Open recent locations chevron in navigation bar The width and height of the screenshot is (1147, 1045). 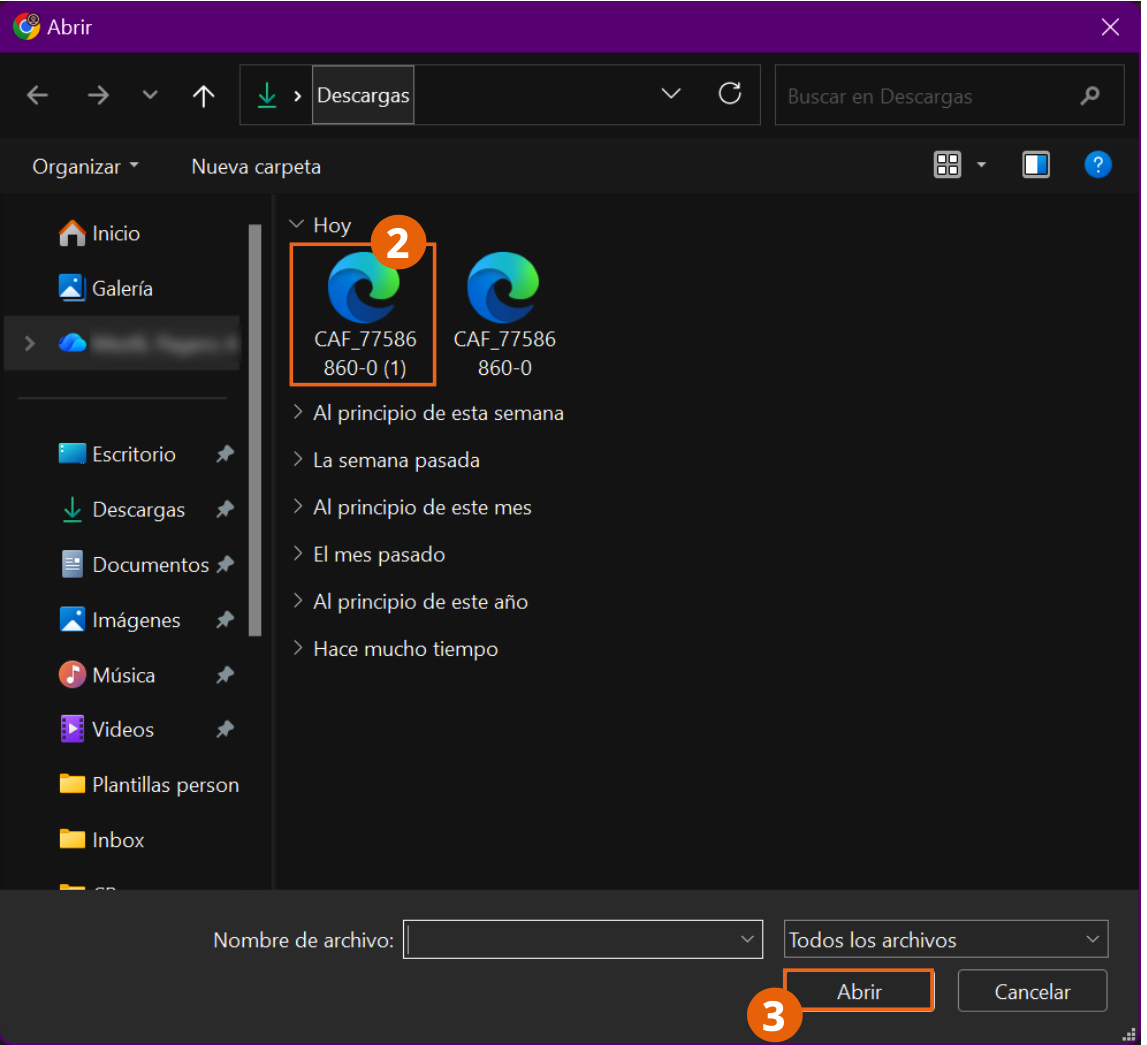click(x=150, y=95)
